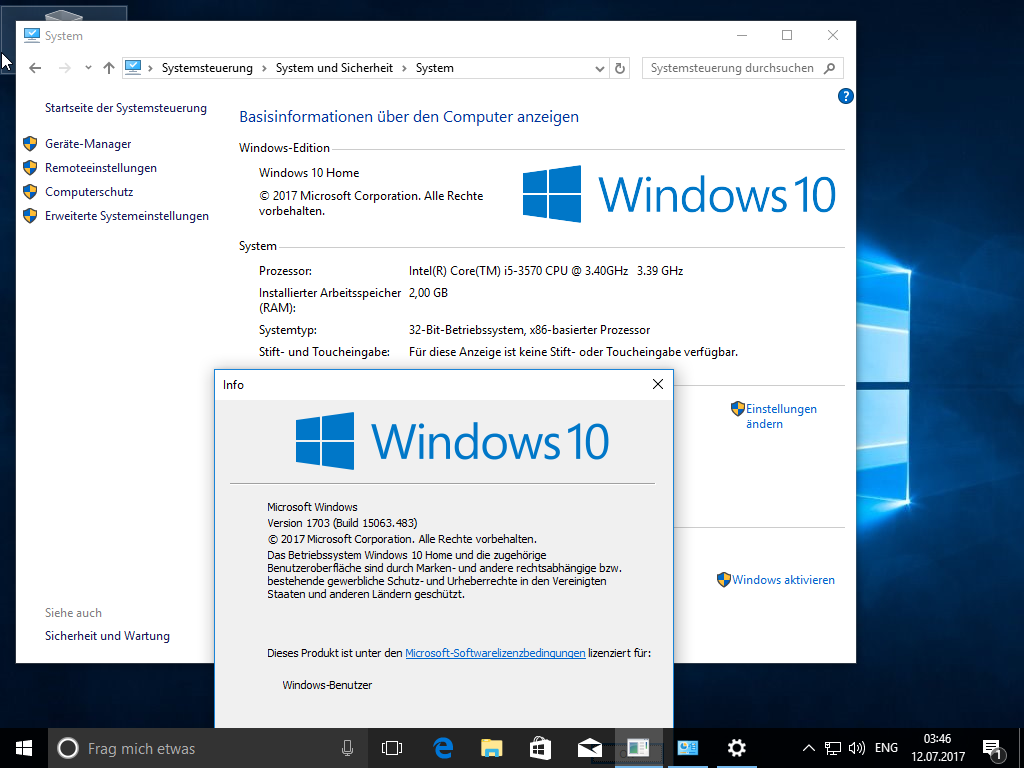
Task: Click the shield icon beside Geräte-Manager
Action: [30, 144]
